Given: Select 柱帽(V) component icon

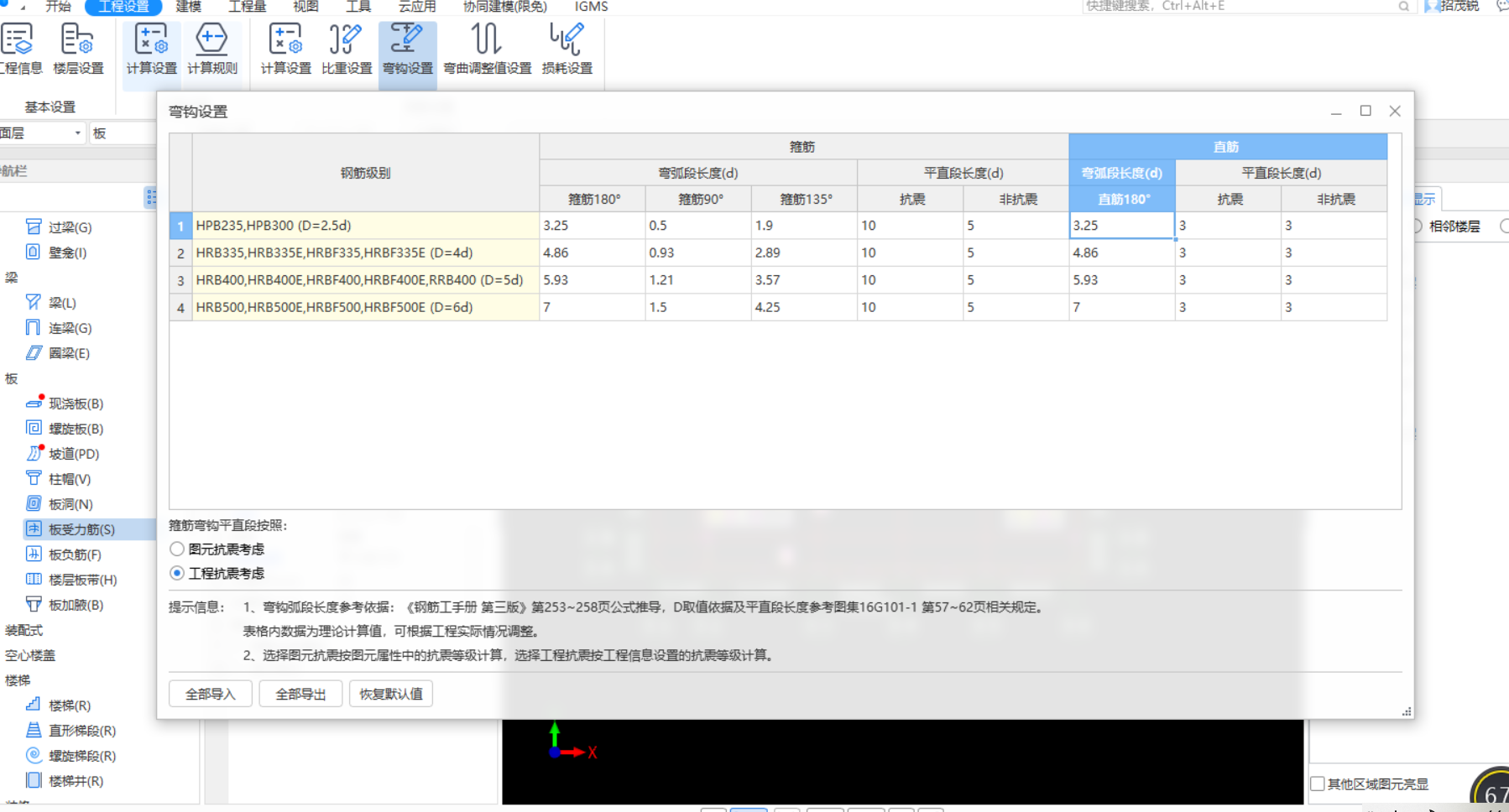Looking at the screenshot, I should pyautogui.click(x=34, y=478).
